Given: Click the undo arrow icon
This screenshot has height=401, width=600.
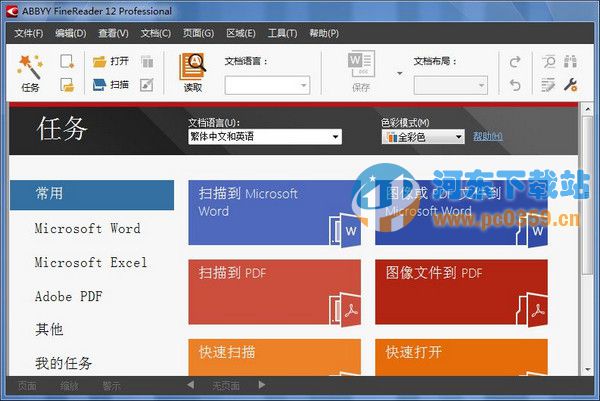Looking at the screenshot, I should (x=515, y=85).
